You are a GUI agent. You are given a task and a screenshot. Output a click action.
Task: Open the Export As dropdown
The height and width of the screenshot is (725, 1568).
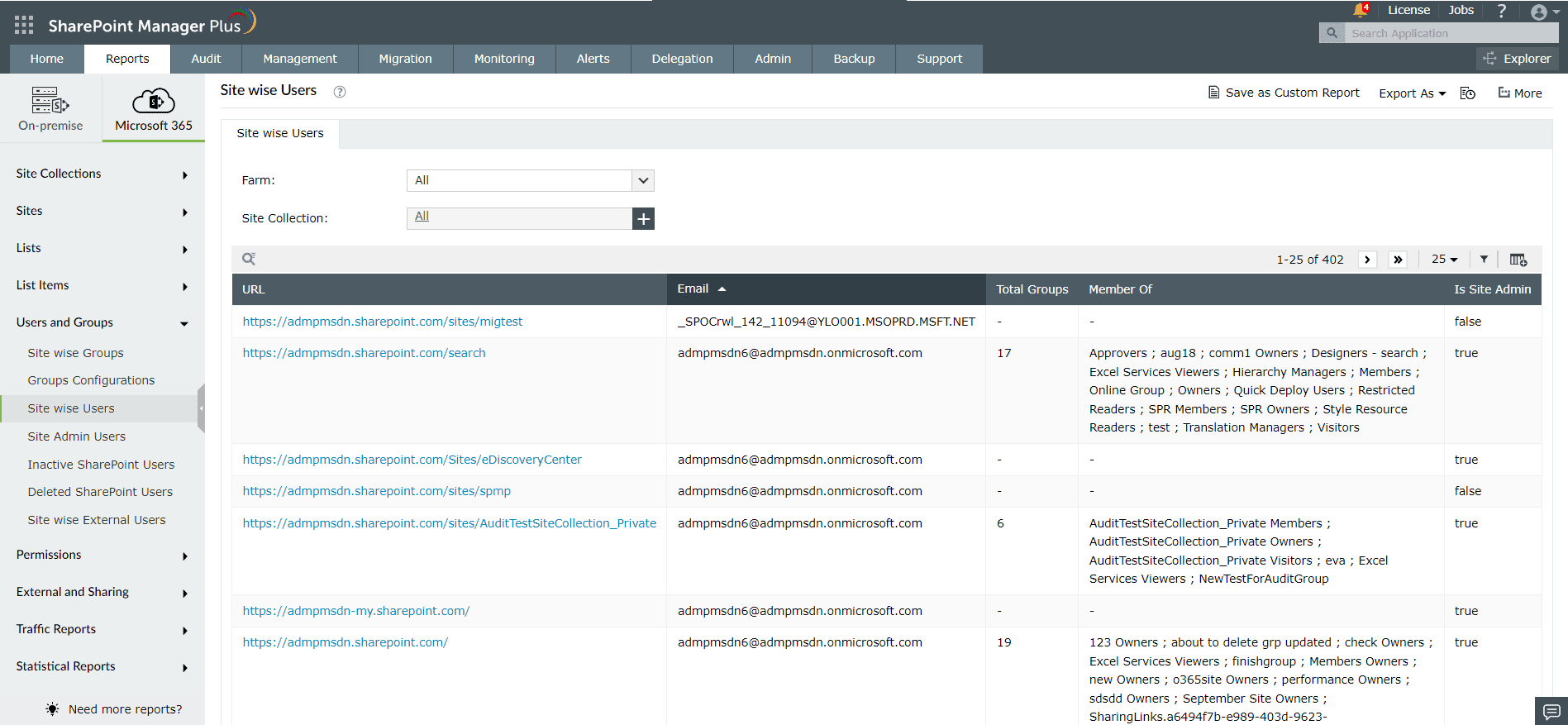[1412, 93]
